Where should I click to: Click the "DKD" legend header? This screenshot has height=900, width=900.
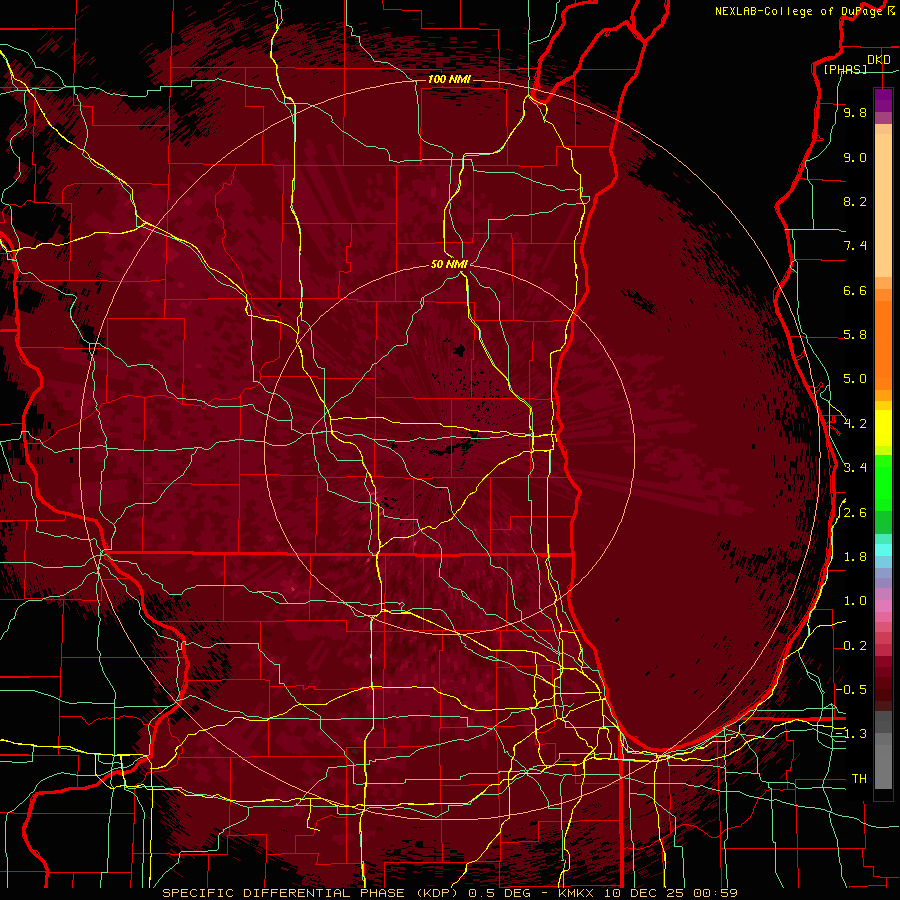(x=878, y=60)
